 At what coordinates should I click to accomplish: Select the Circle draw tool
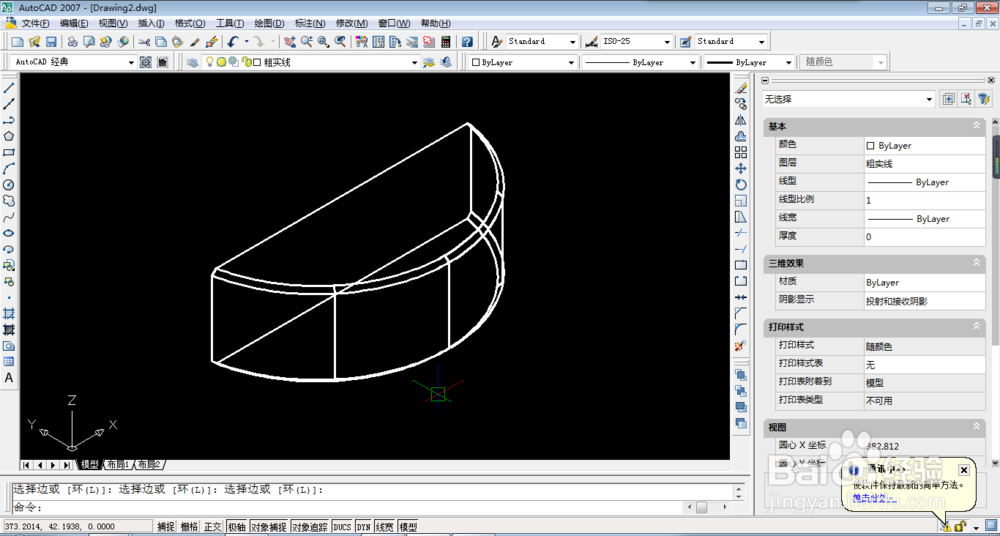(x=9, y=185)
